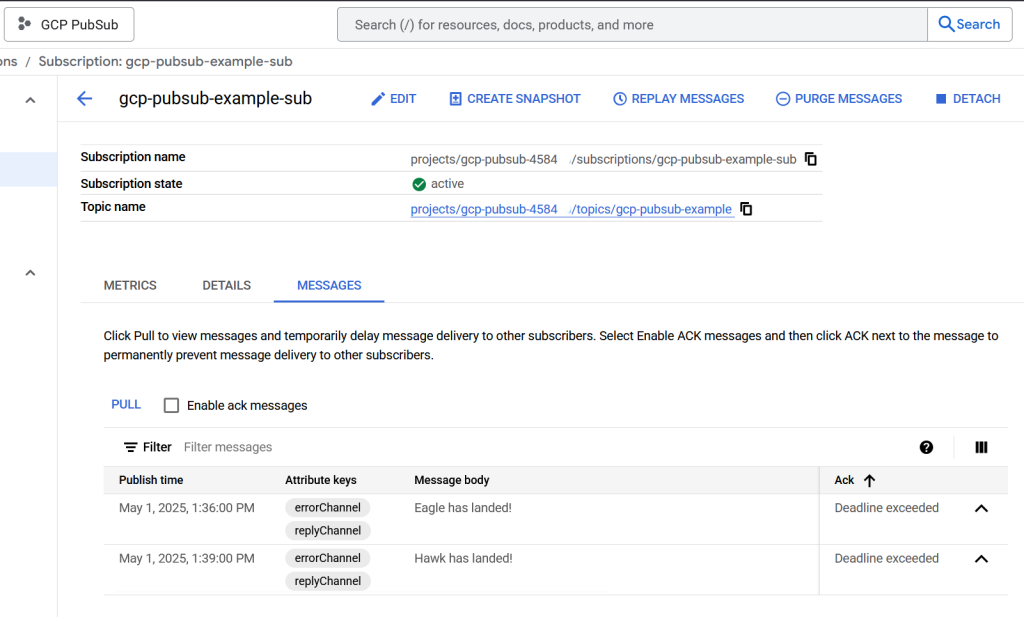Click the GCP PubSub project selector
This screenshot has height=617, width=1024.
(x=69, y=24)
